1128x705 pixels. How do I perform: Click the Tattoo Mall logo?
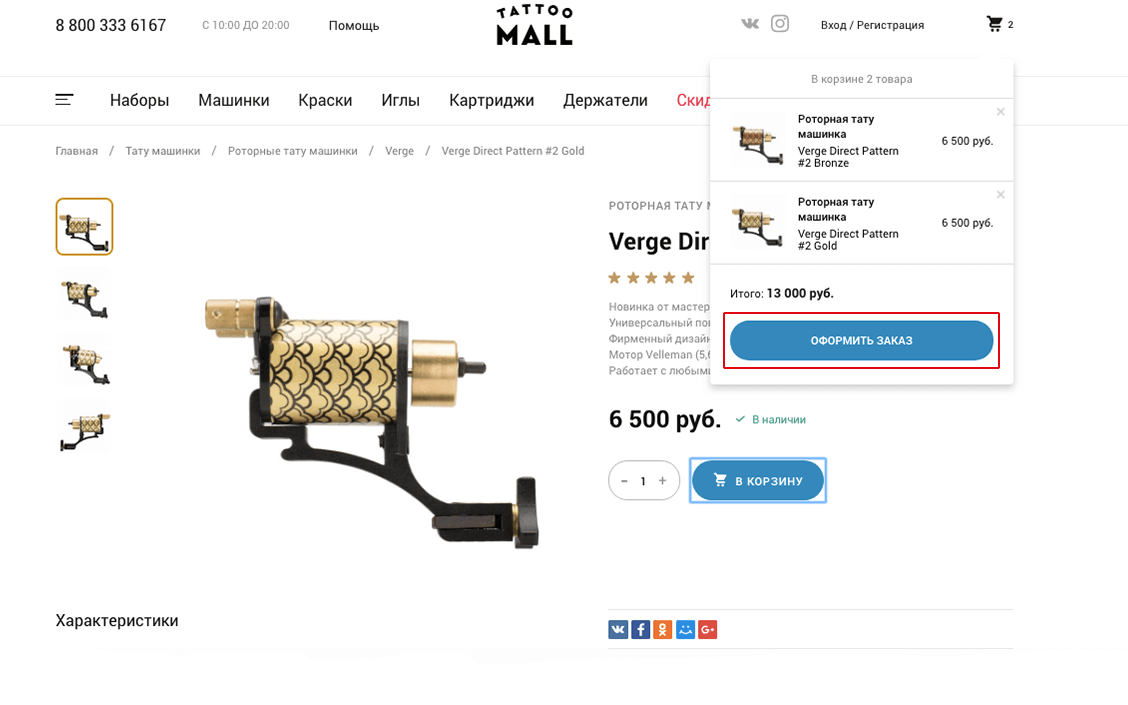[x=535, y=25]
